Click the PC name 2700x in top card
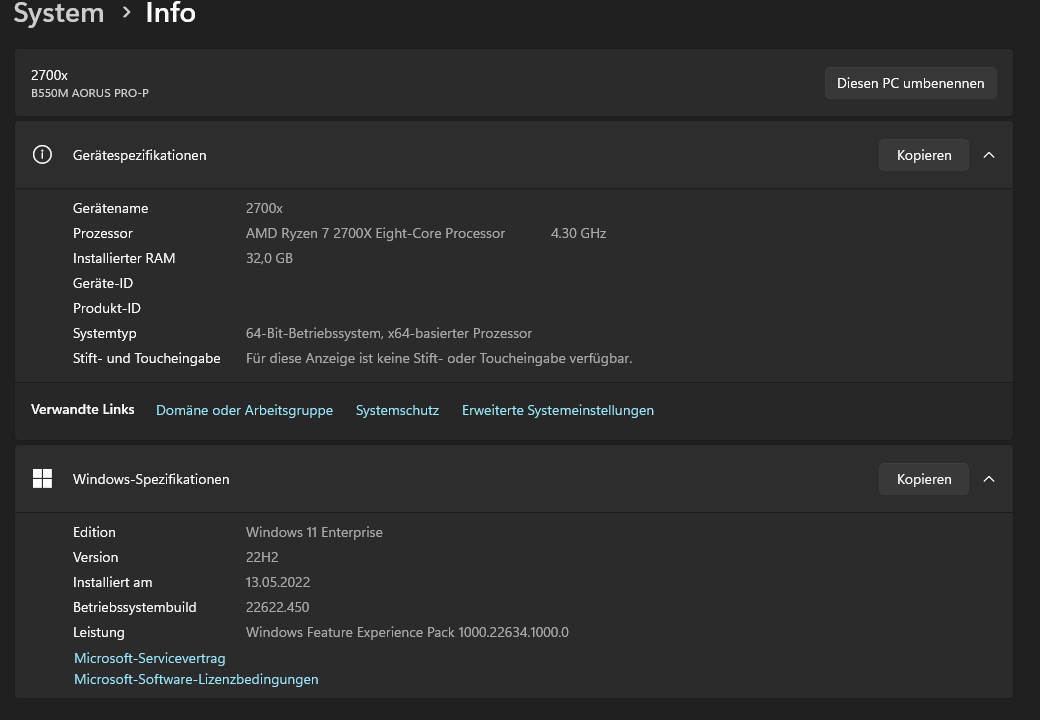 (49, 76)
